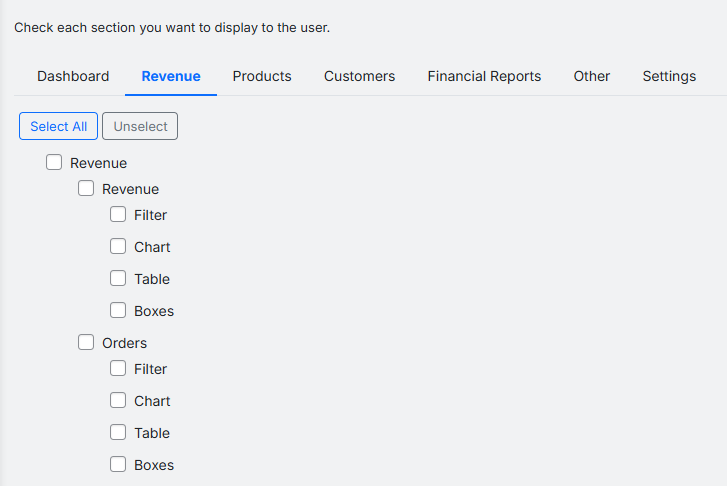Enable Filter under Orders section
The width and height of the screenshot is (727, 486).
(118, 369)
